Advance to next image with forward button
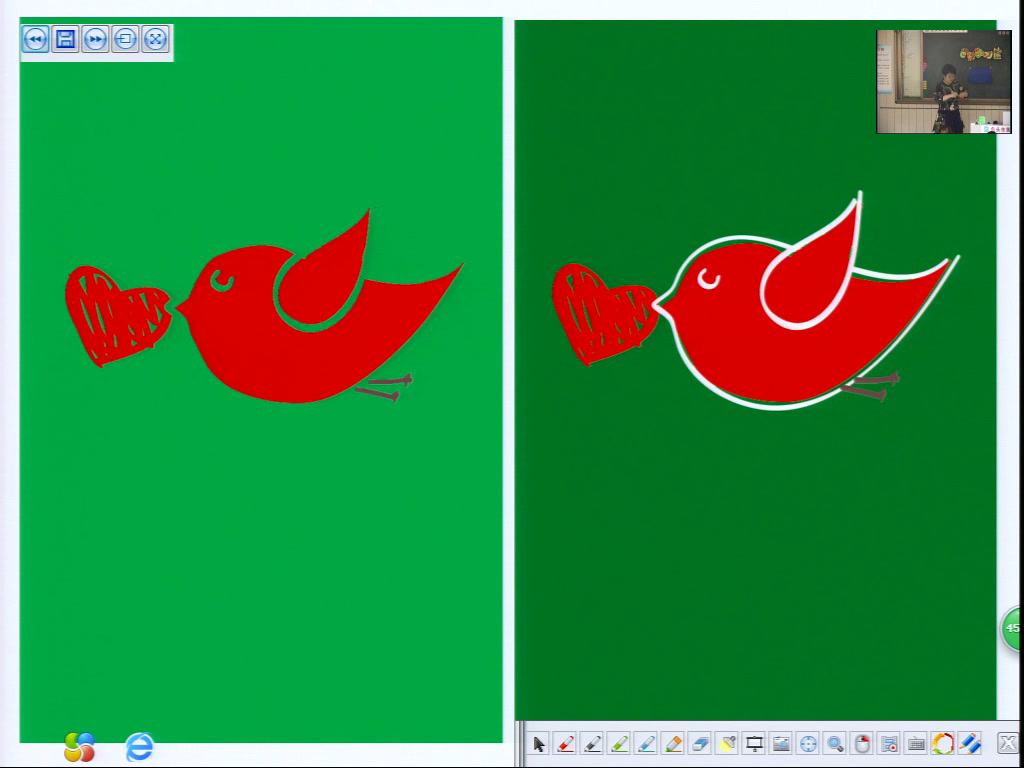This screenshot has width=1024, height=768. (95, 39)
